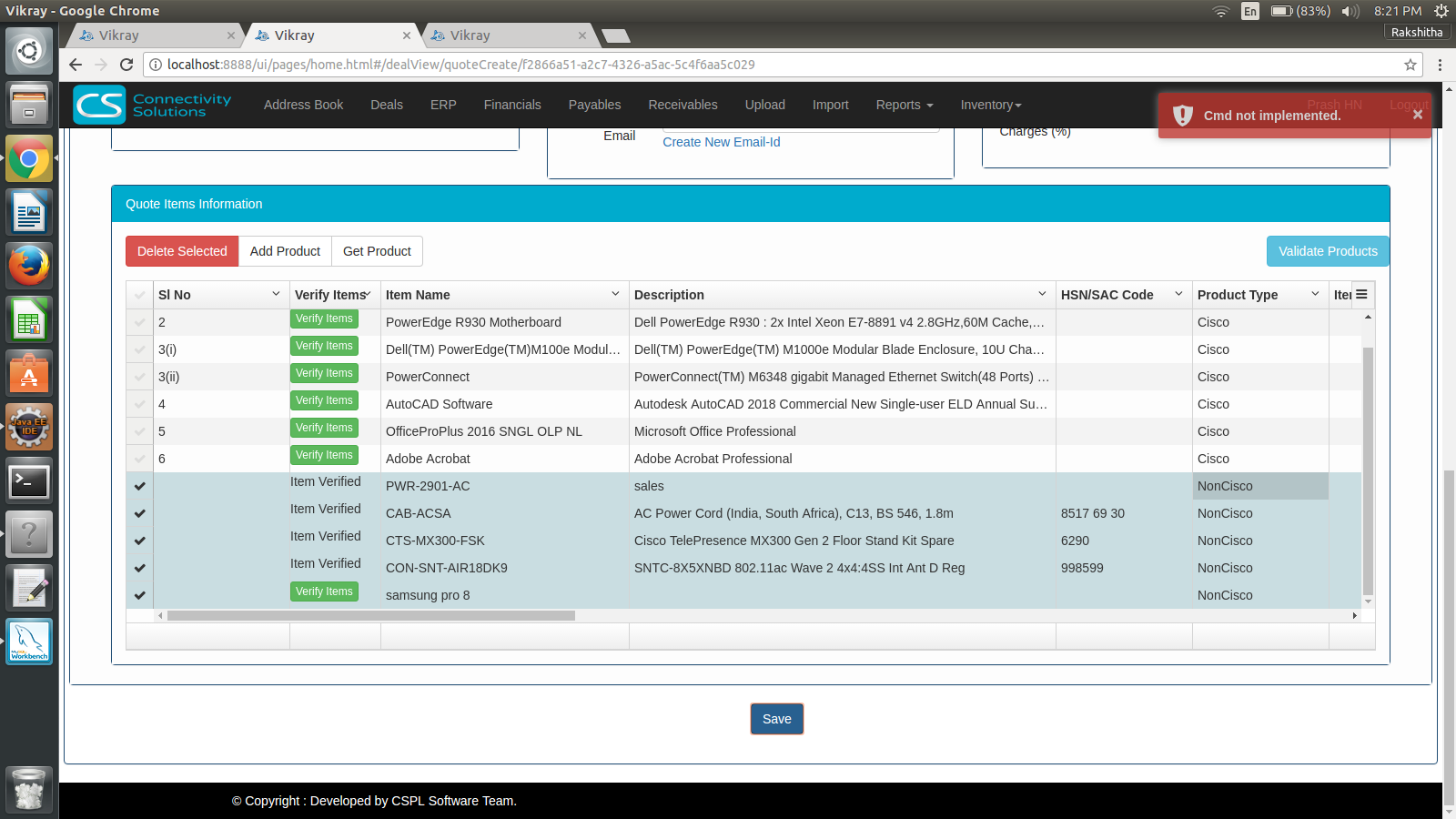The height and width of the screenshot is (819, 1456).
Task: Open MySQL Workbench from the dock
Action: click(29, 642)
